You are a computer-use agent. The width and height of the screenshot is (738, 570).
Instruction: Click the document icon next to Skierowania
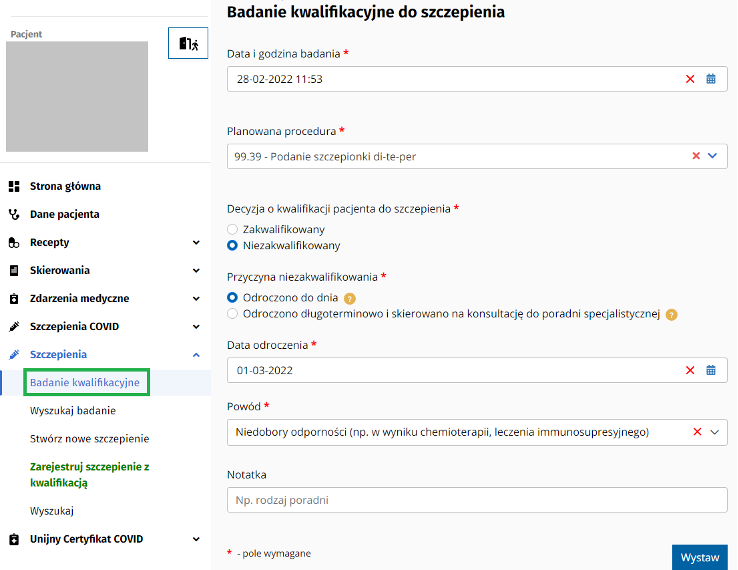tap(14, 271)
